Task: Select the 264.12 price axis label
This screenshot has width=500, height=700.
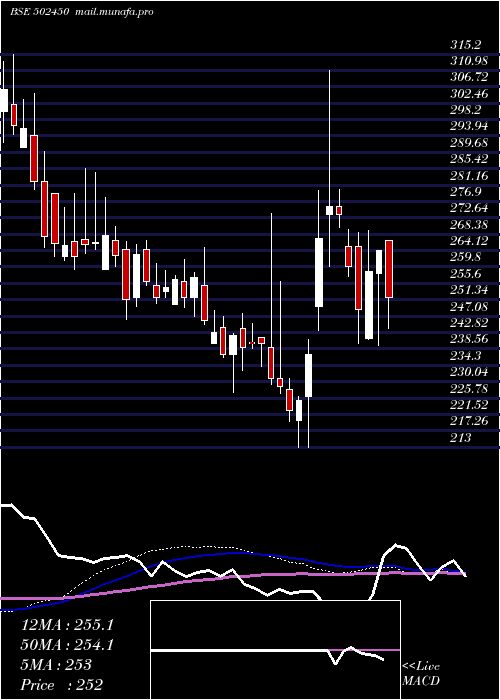Action: tap(469, 241)
